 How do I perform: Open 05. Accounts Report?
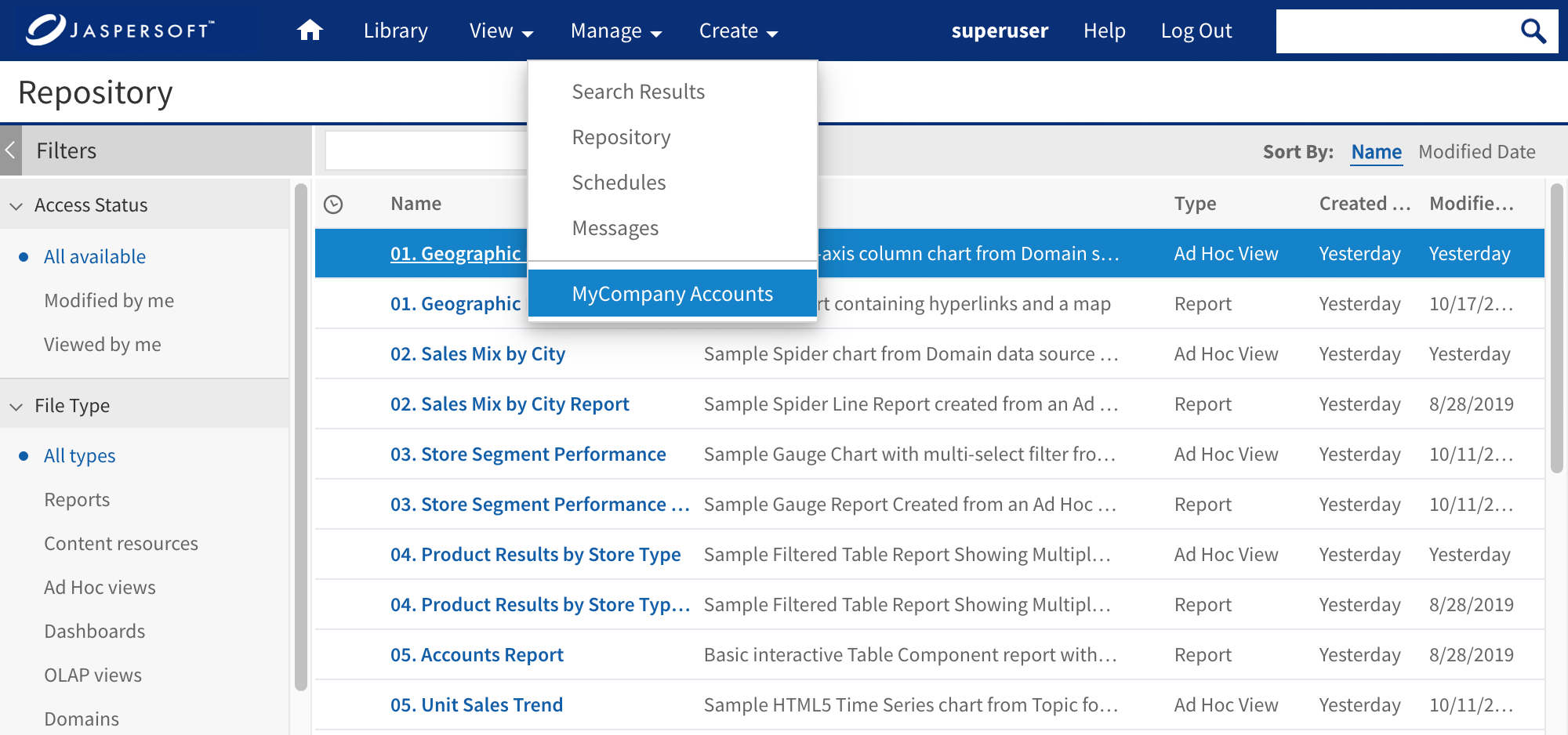coord(477,654)
